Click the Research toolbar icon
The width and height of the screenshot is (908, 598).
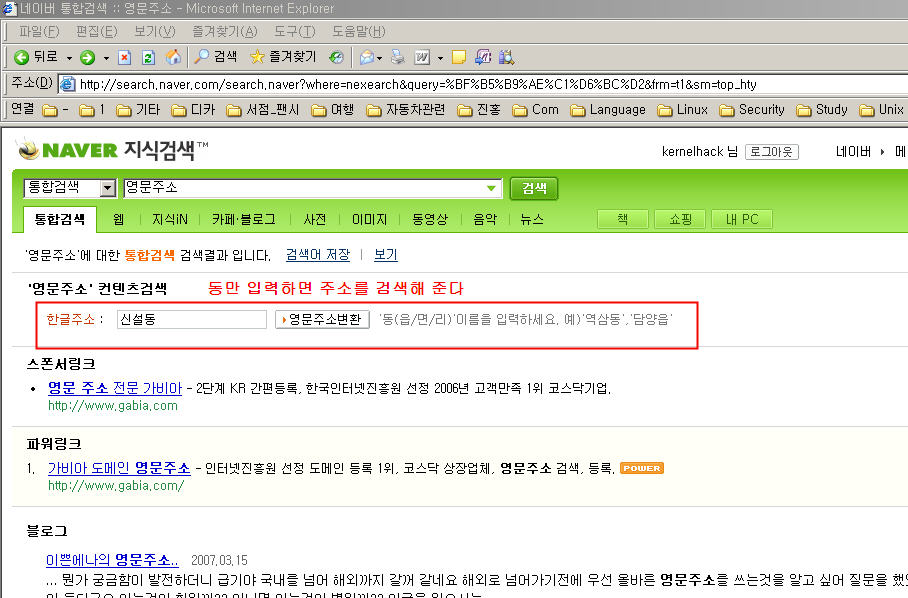pyautogui.click(x=507, y=57)
